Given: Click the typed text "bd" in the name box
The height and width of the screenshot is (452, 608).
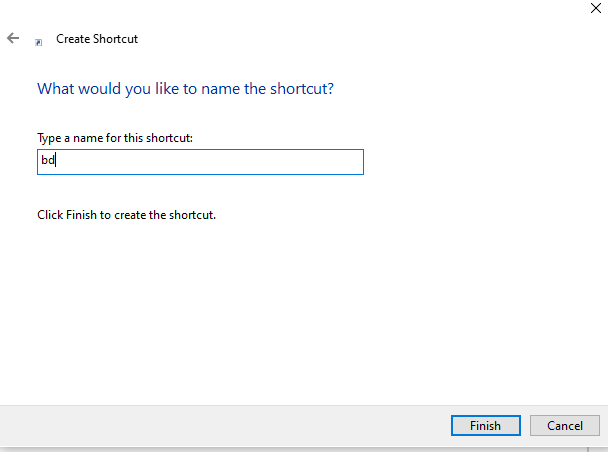Looking at the screenshot, I should tap(47, 162).
